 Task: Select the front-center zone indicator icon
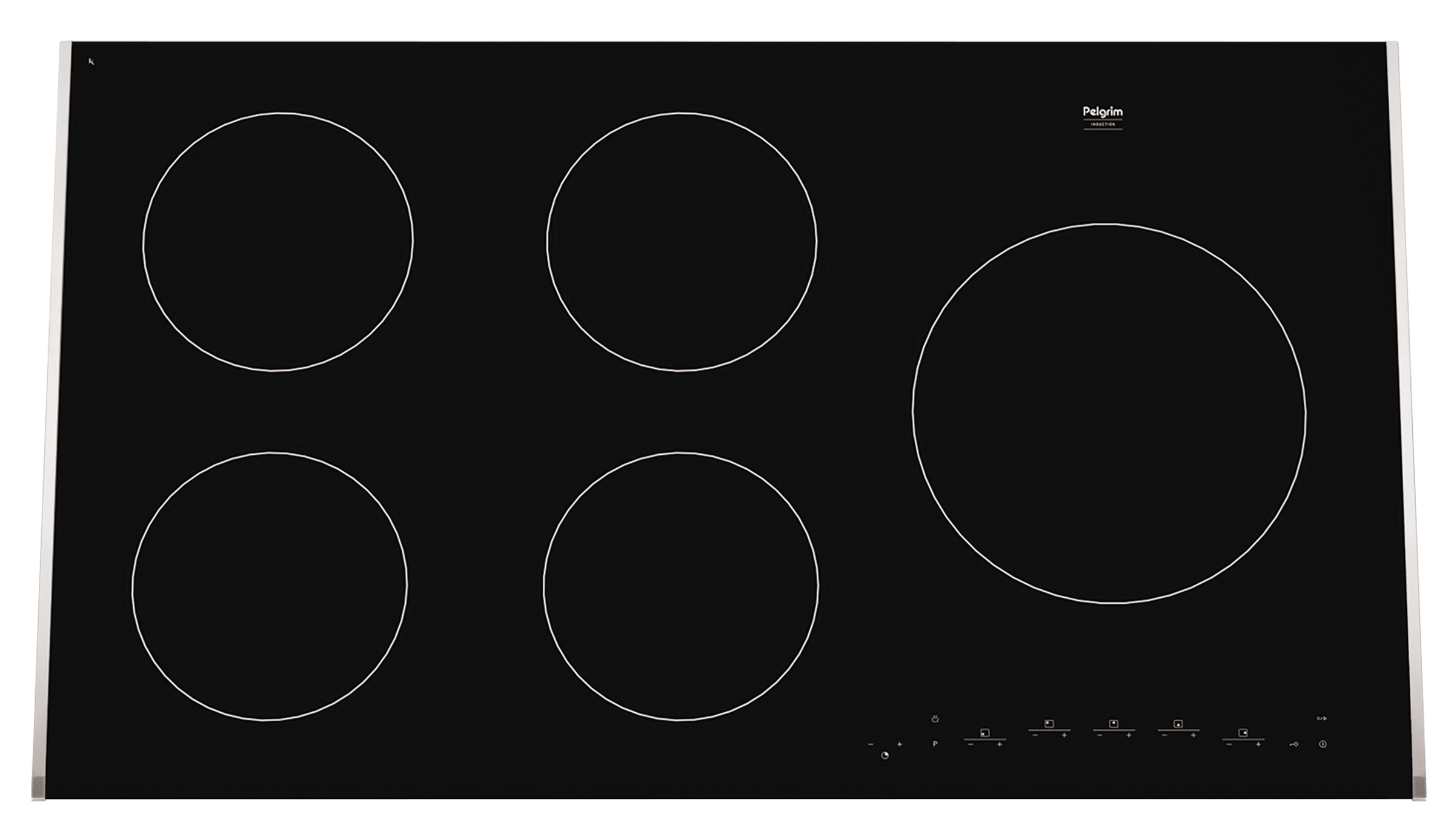point(1178,724)
